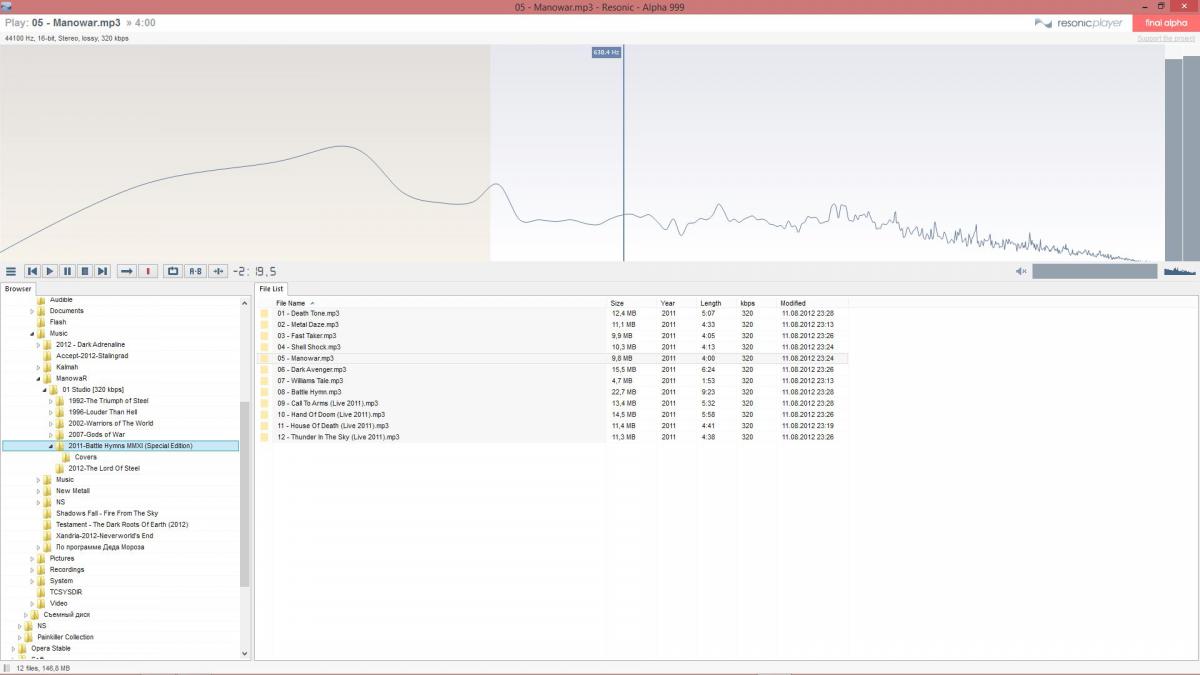Switch to the File List tab

click(272, 289)
